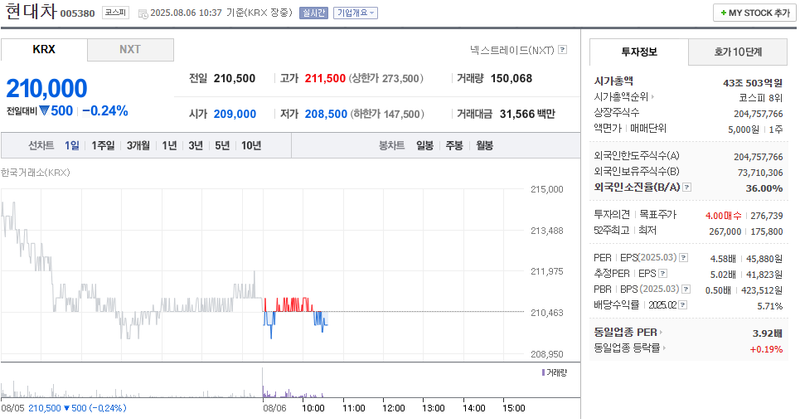This screenshot has height=419, width=800.
Task: Open the foreign ownership ratio help icon
Action: click(687, 187)
